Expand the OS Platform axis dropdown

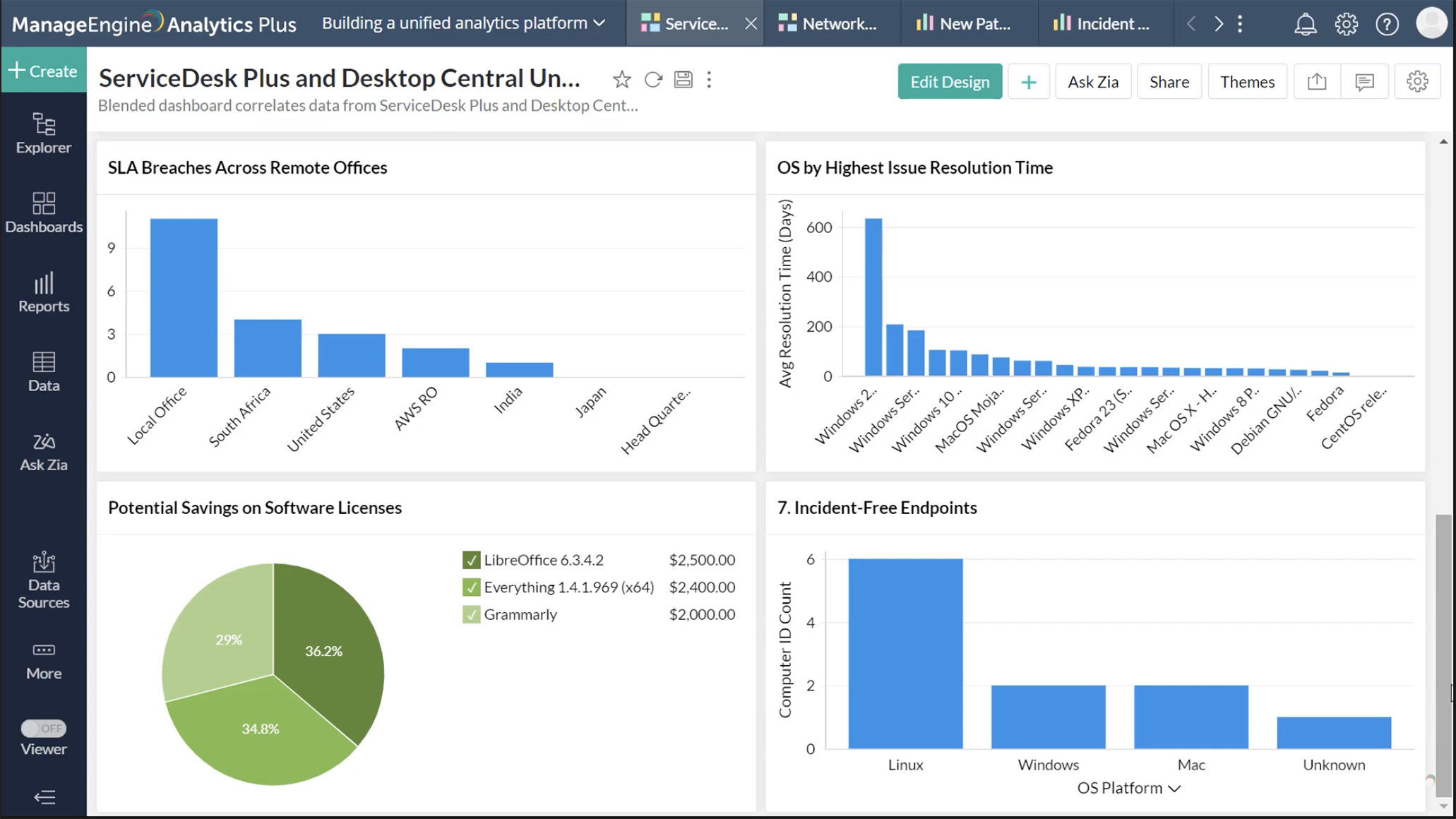[1174, 789]
